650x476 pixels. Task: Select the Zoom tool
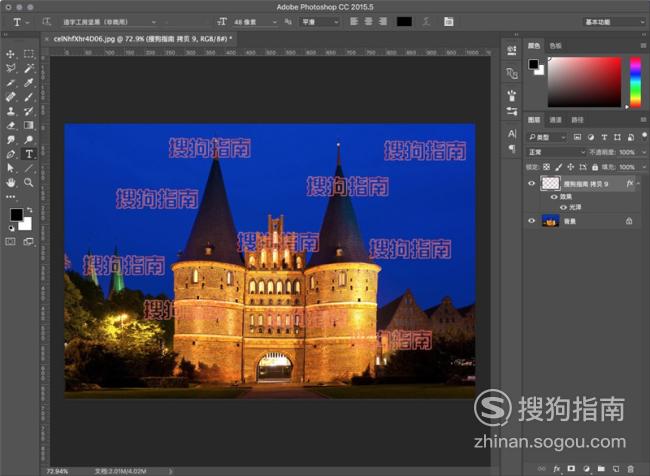(x=29, y=182)
